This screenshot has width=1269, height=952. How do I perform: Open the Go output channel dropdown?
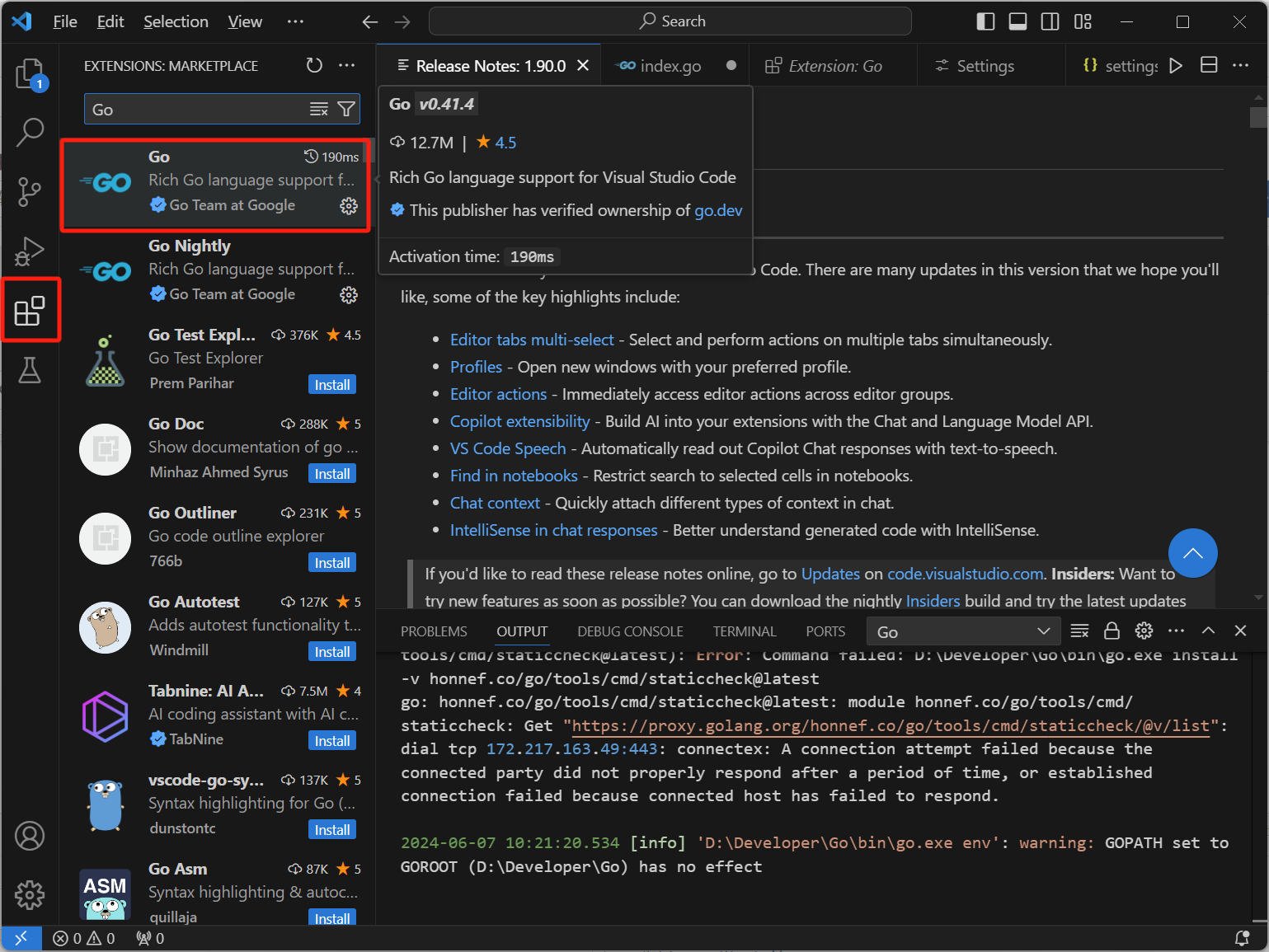click(x=962, y=631)
